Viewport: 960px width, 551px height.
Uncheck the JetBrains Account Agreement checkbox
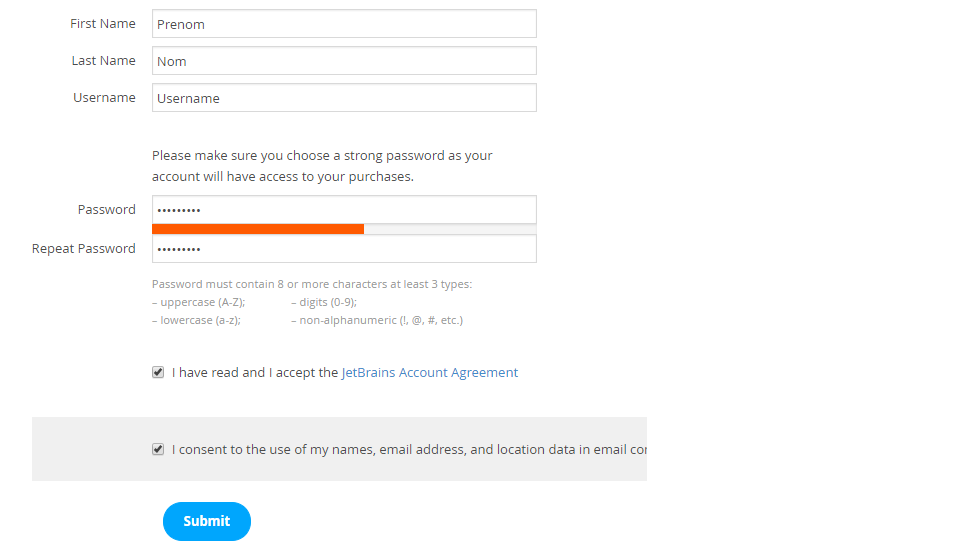tap(158, 372)
